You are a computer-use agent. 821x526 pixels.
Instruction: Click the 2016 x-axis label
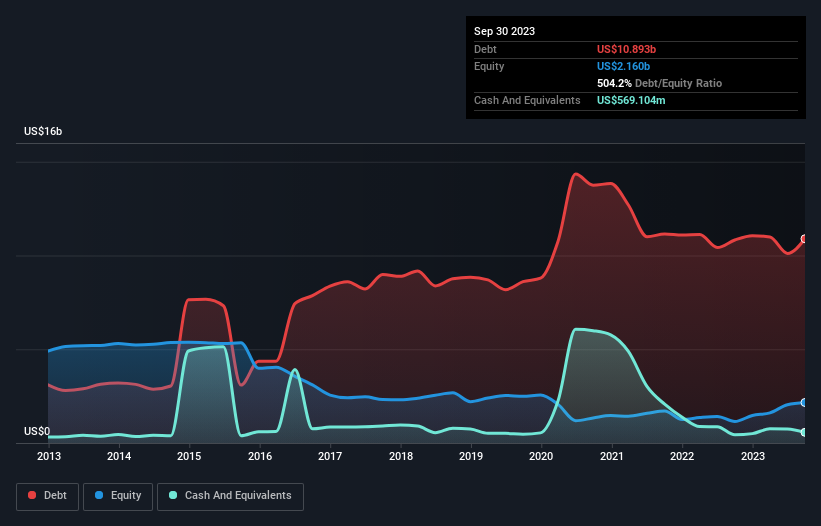(x=260, y=456)
